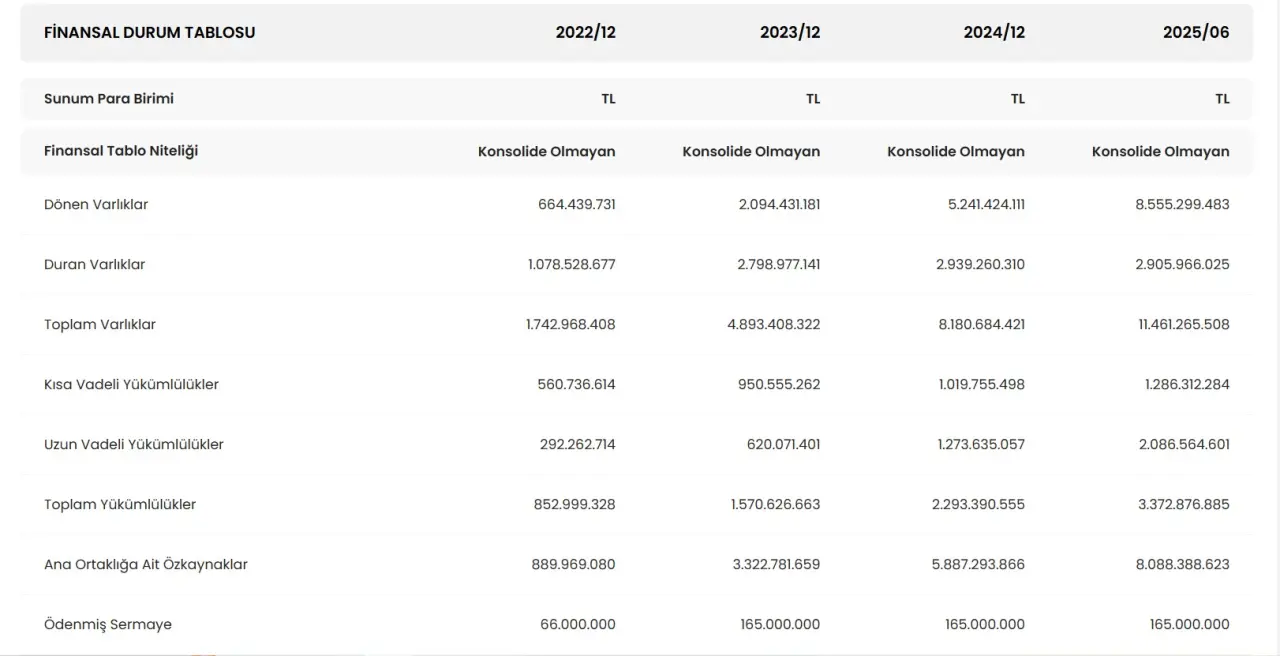Click the FİNANSAL DURUM TABLOSU header title

149,32
